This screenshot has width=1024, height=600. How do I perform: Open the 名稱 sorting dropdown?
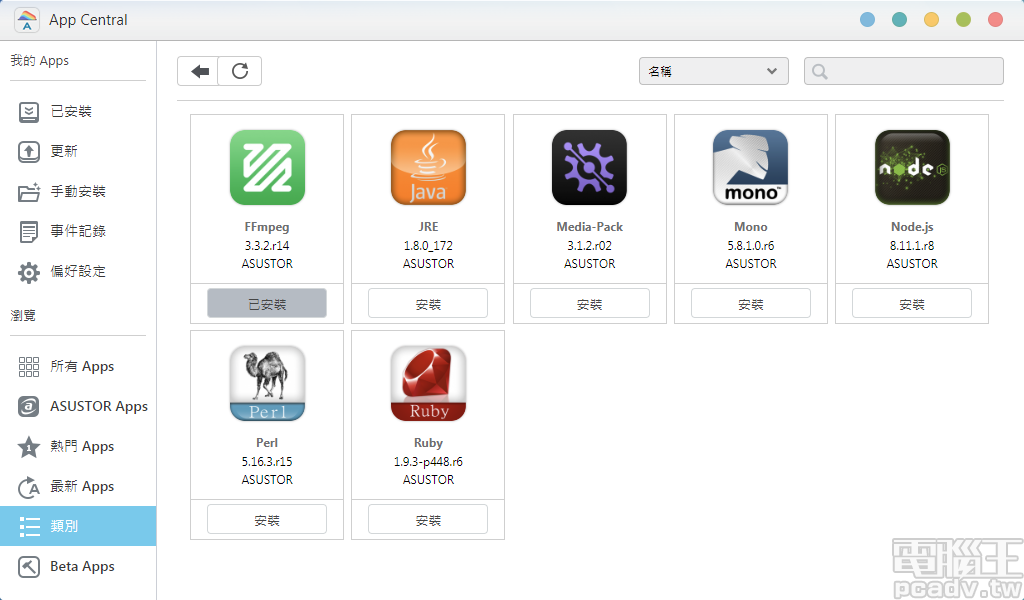713,71
